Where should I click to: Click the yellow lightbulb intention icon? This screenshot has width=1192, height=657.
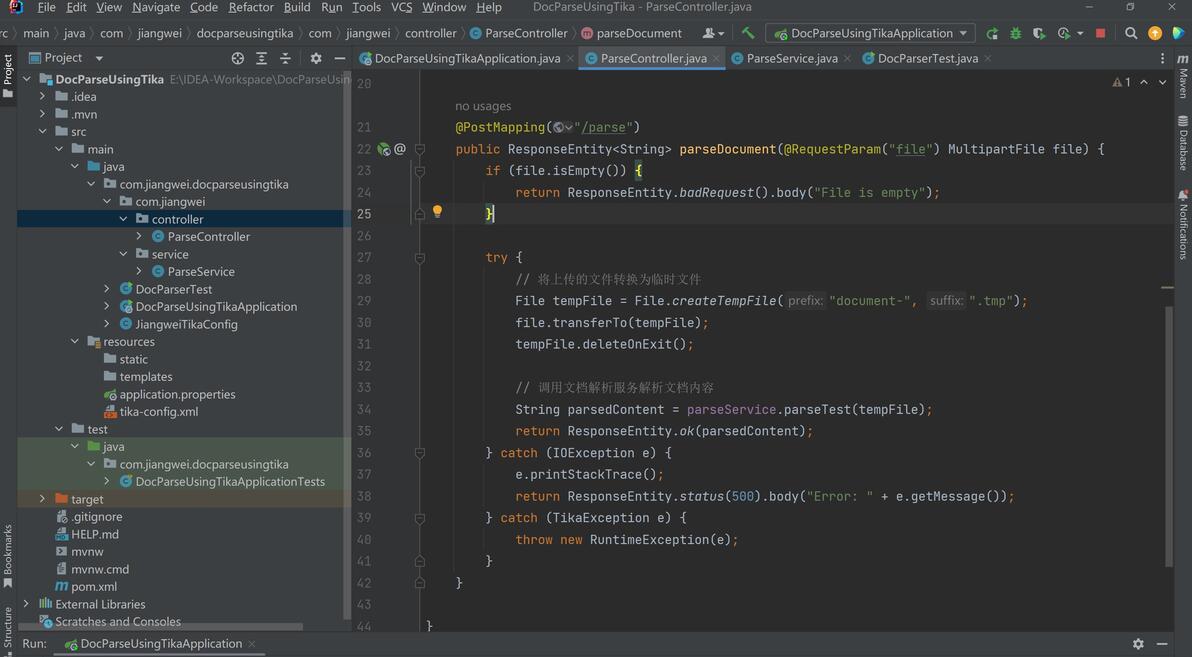tap(437, 212)
